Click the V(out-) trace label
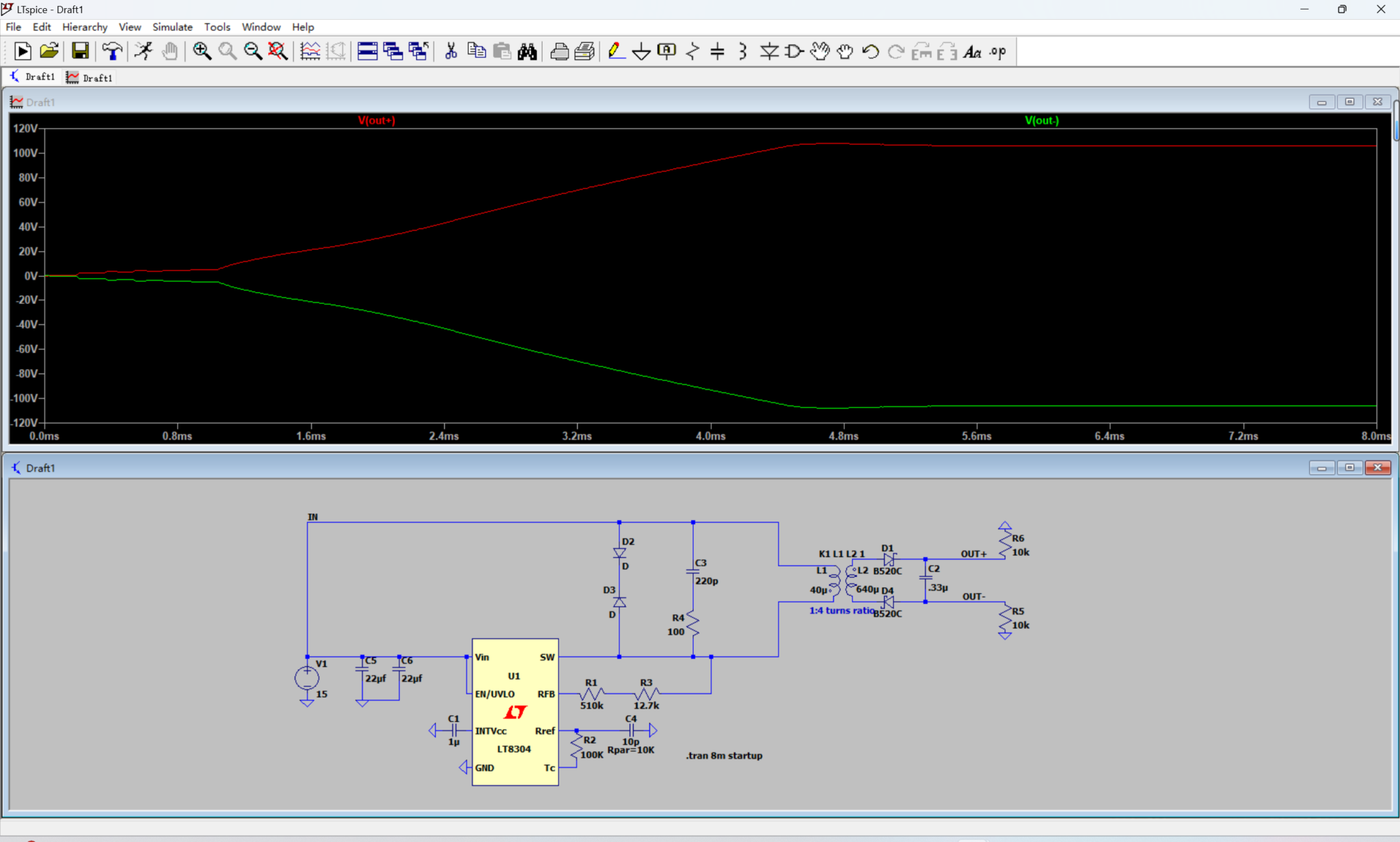The width and height of the screenshot is (1400, 842). click(1042, 120)
